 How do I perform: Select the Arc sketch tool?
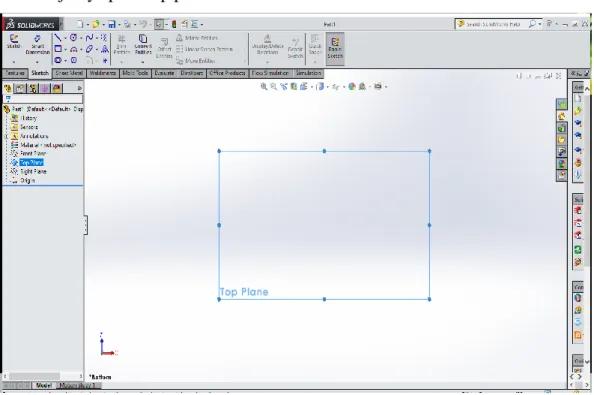click(x=73, y=49)
